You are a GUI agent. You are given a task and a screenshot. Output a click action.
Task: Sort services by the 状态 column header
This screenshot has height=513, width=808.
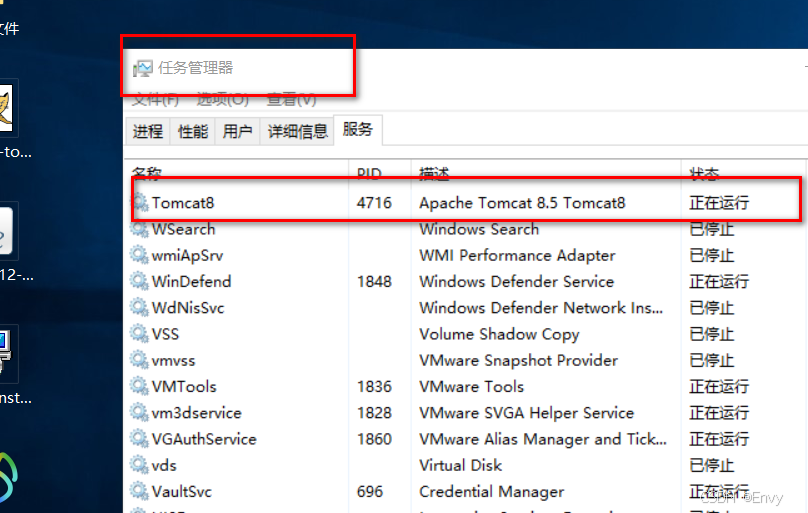[x=704, y=174]
